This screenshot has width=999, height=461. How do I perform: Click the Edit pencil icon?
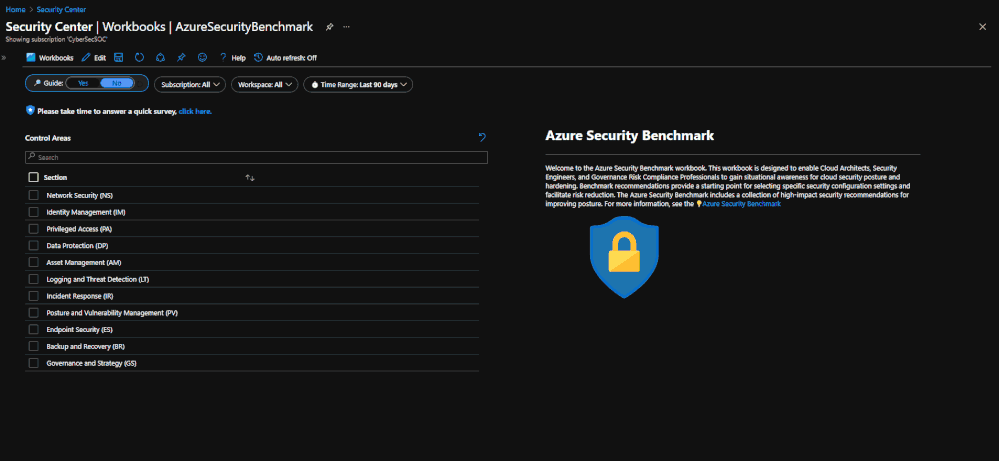(x=87, y=58)
